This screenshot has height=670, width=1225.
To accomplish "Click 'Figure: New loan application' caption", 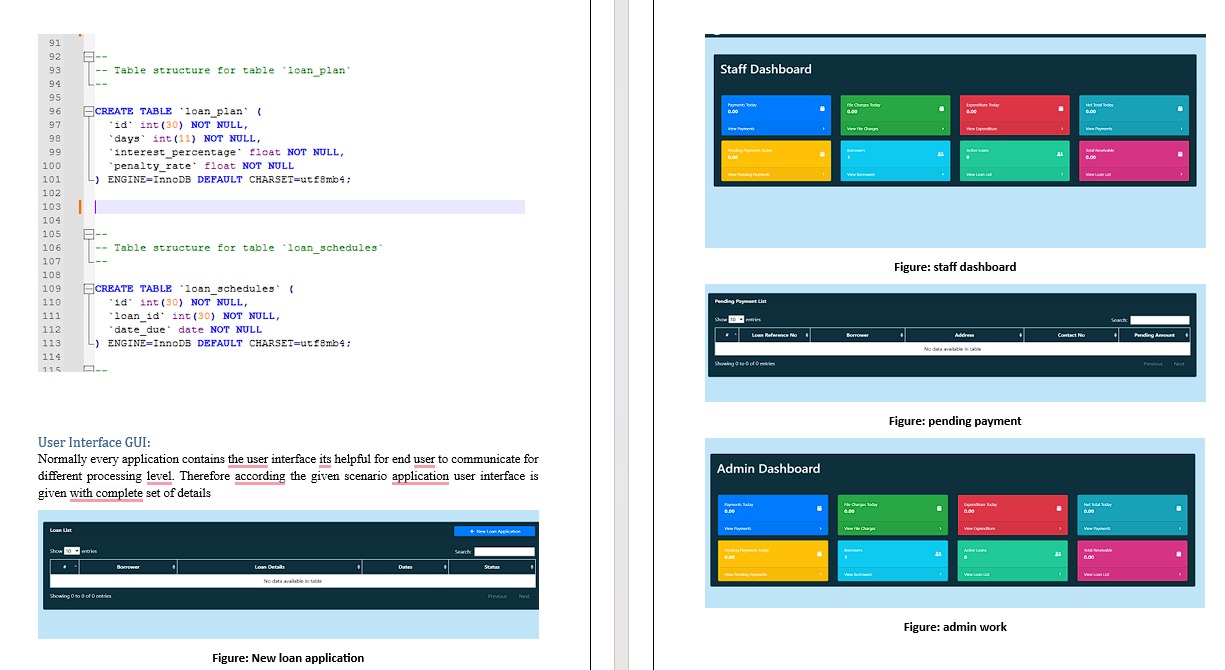I will click(288, 658).
